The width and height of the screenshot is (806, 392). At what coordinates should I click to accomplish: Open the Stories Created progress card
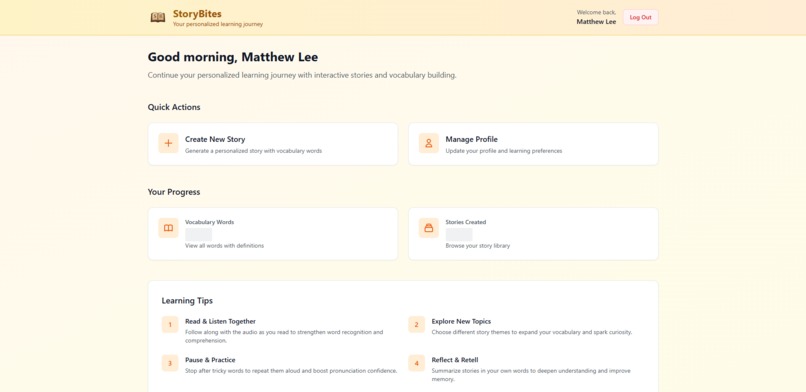click(x=533, y=234)
